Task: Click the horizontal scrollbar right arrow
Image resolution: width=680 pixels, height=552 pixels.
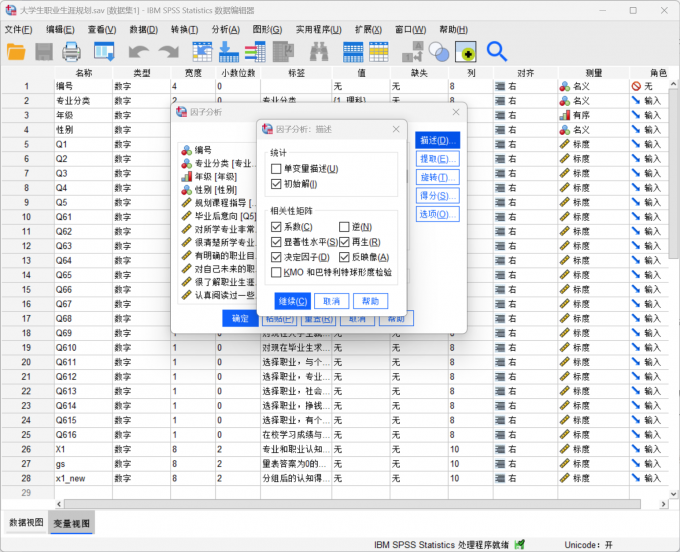Action: pos(663,504)
